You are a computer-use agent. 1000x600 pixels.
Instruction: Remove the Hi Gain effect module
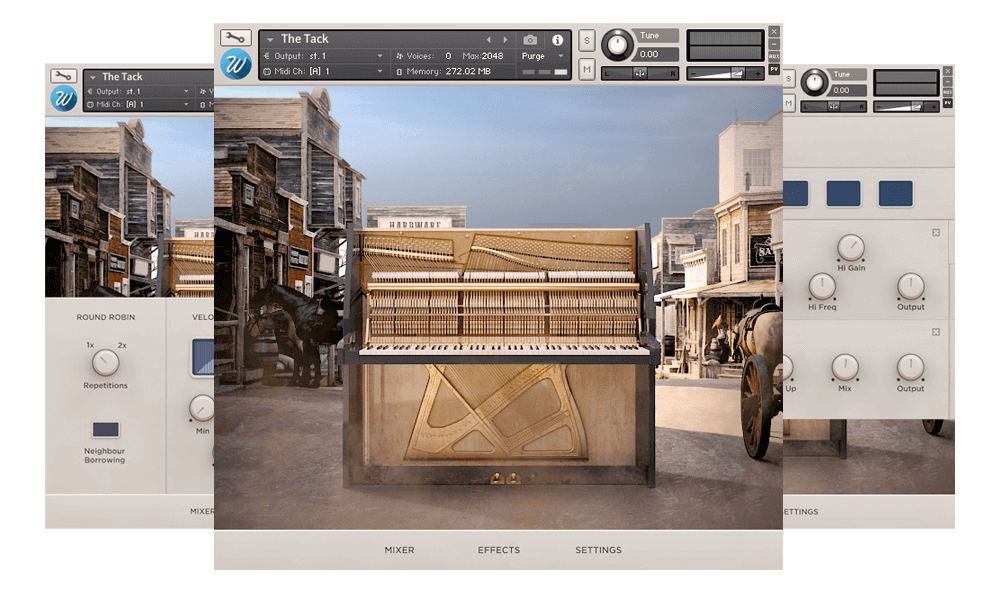pyautogui.click(x=937, y=231)
